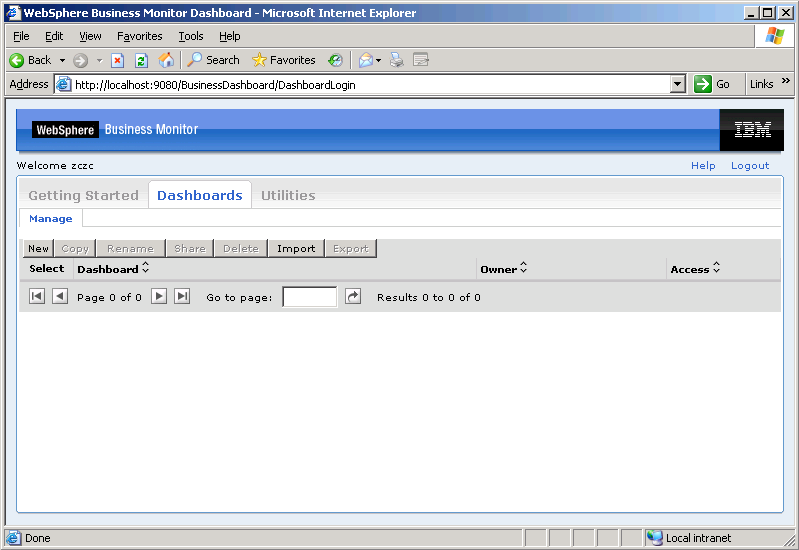This screenshot has width=799, height=550.
Task: Open the Edit menu
Action: 54,36
